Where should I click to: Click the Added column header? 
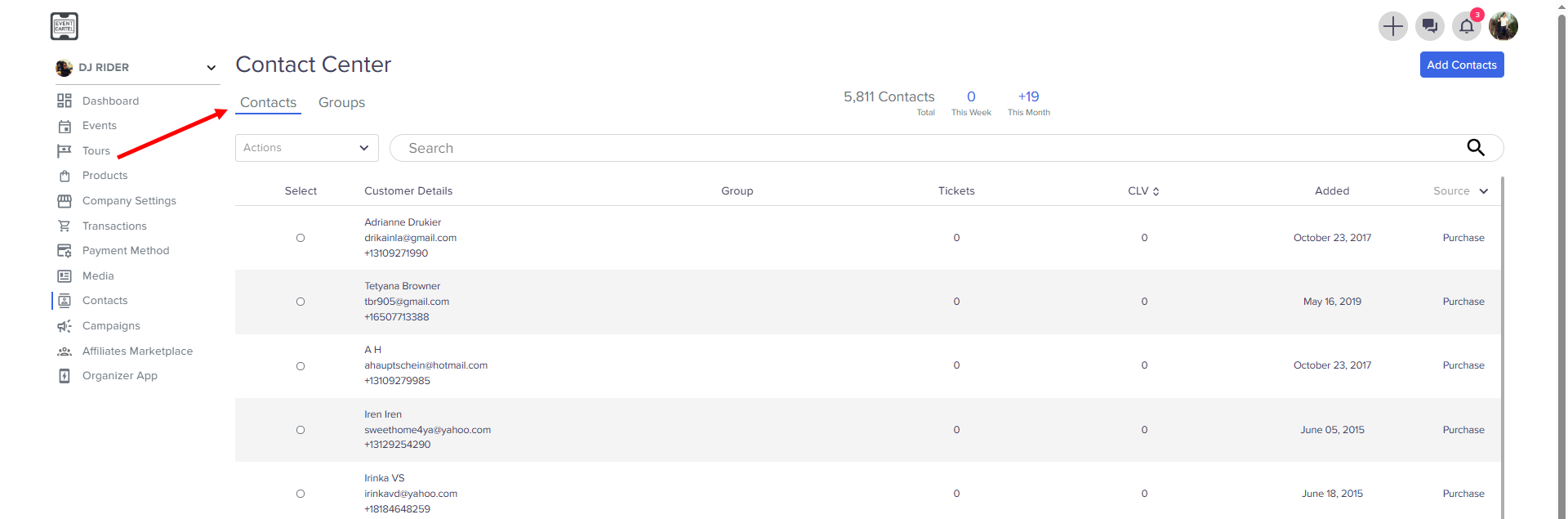(1332, 191)
